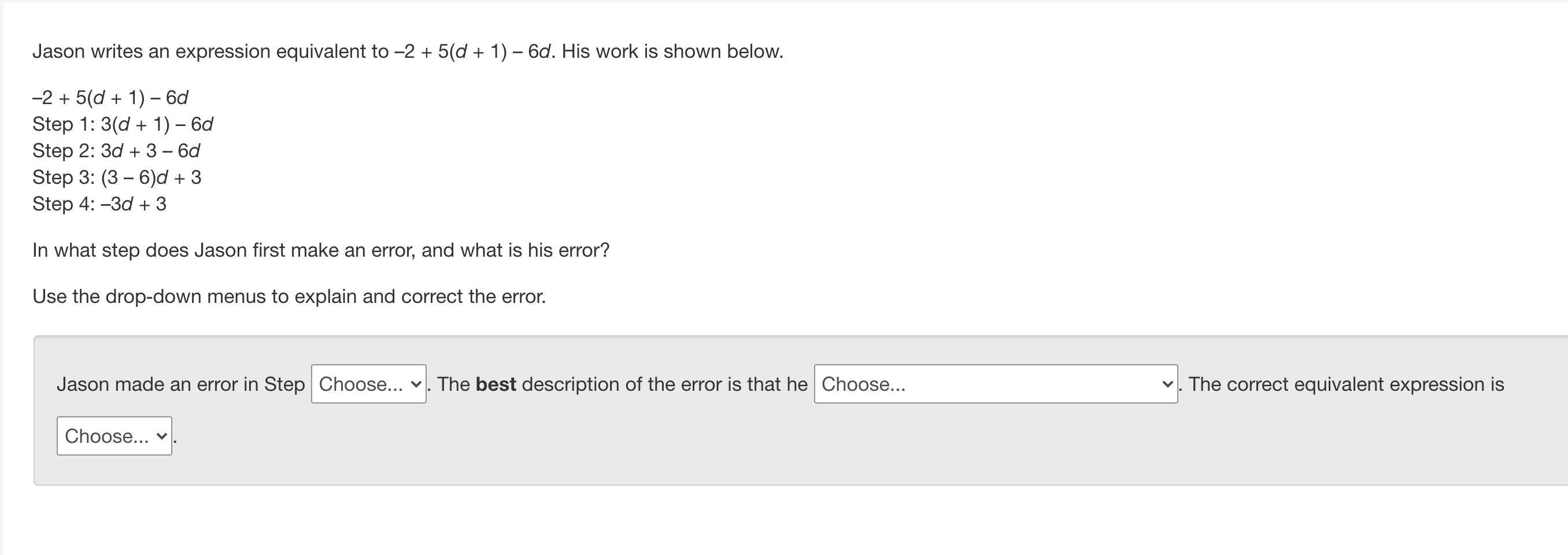Click the Step 4 line –3d + 3
The image size is (1568, 555).
coord(99,204)
